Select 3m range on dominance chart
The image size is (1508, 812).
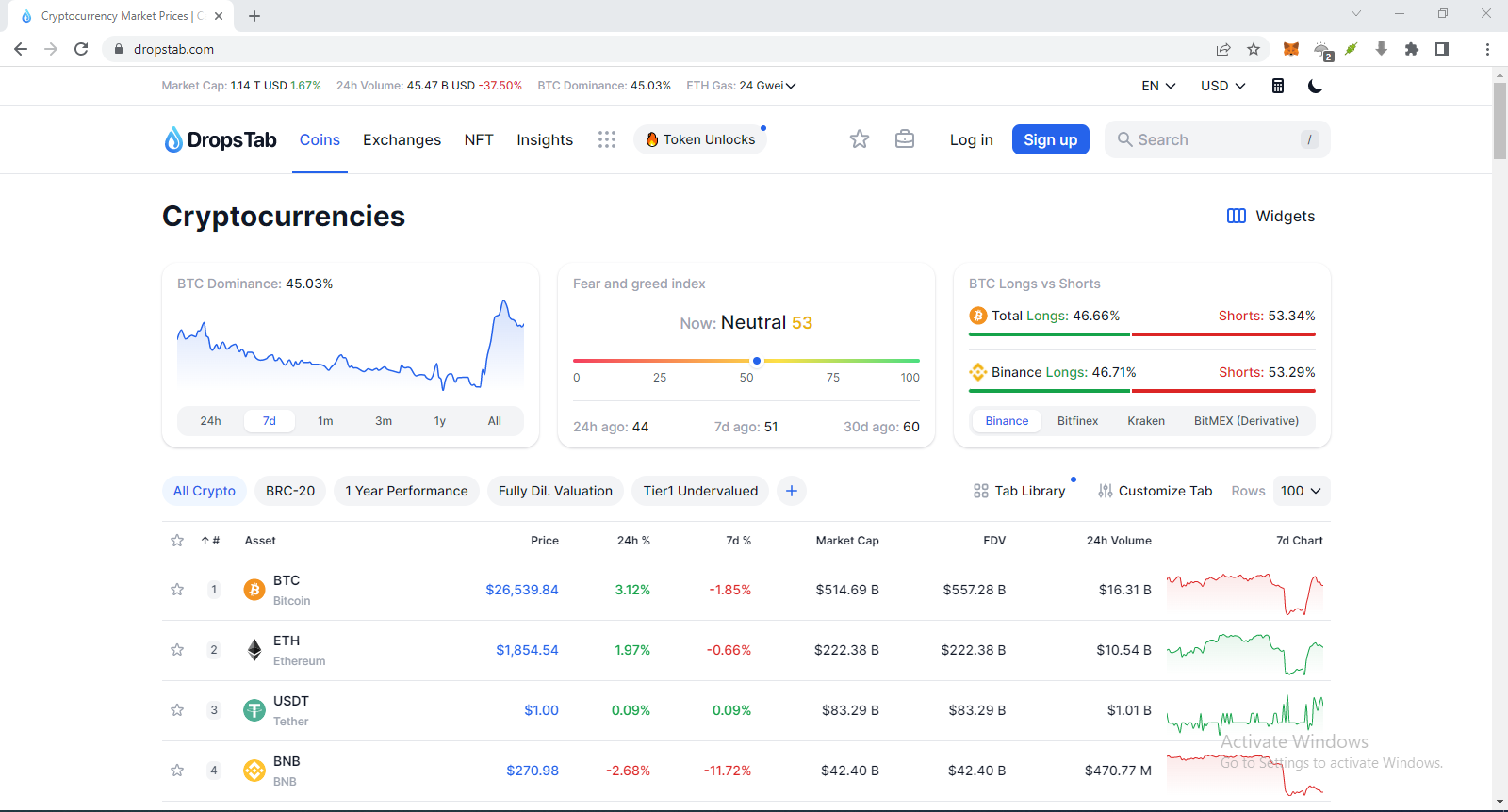(x=384, y=421)
